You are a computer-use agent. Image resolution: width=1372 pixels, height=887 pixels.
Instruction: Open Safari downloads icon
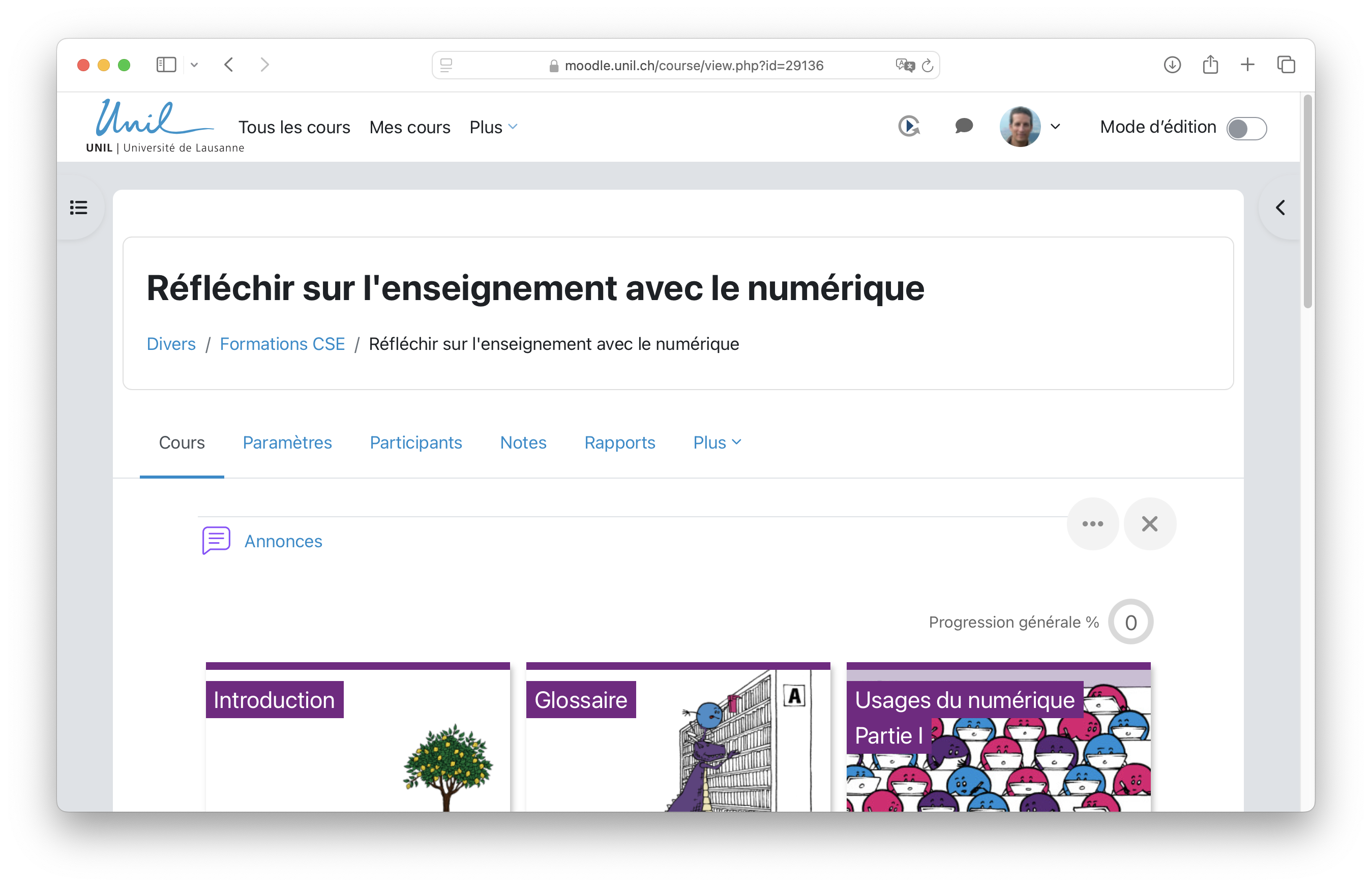1172,65
